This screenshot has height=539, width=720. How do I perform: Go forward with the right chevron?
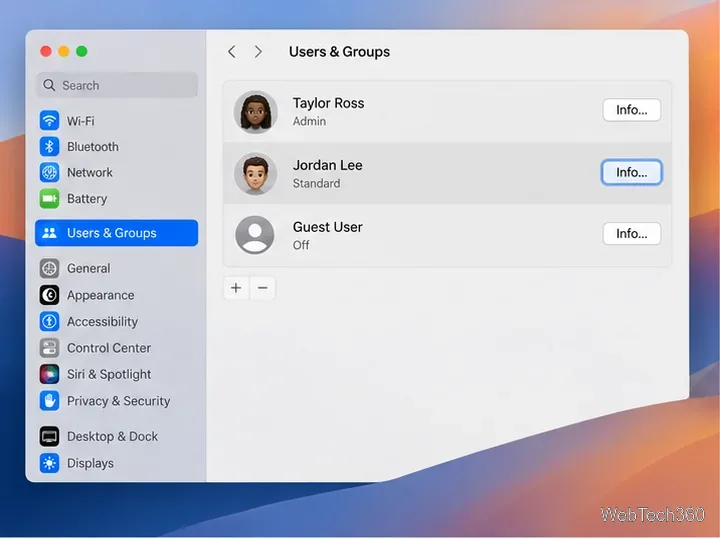259,52
